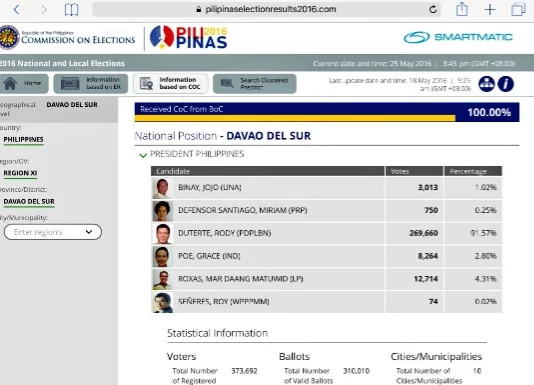Click DUTERTE, RODY (PDPLBN) name
534x385 pixels.
pos(225,233)
